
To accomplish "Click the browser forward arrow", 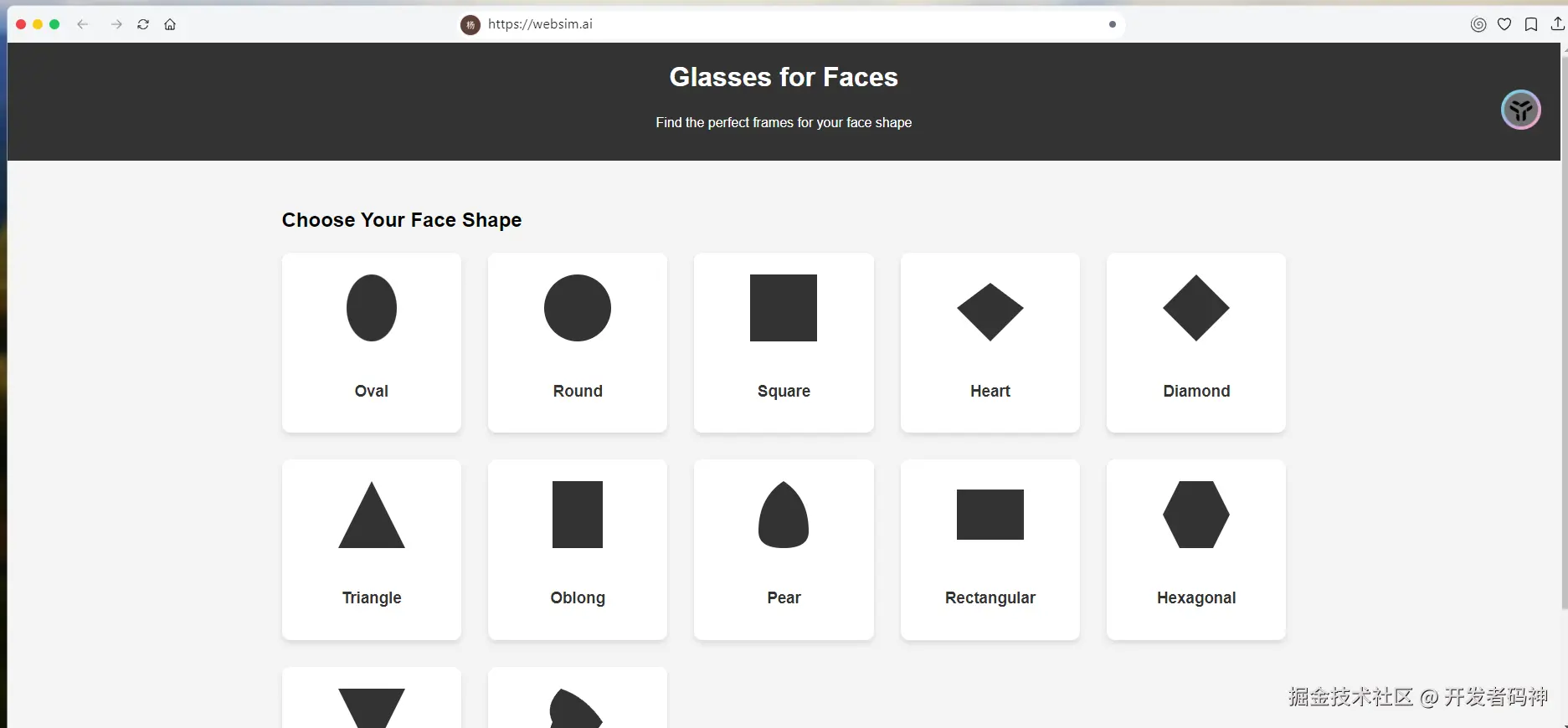I will [116, 24].
